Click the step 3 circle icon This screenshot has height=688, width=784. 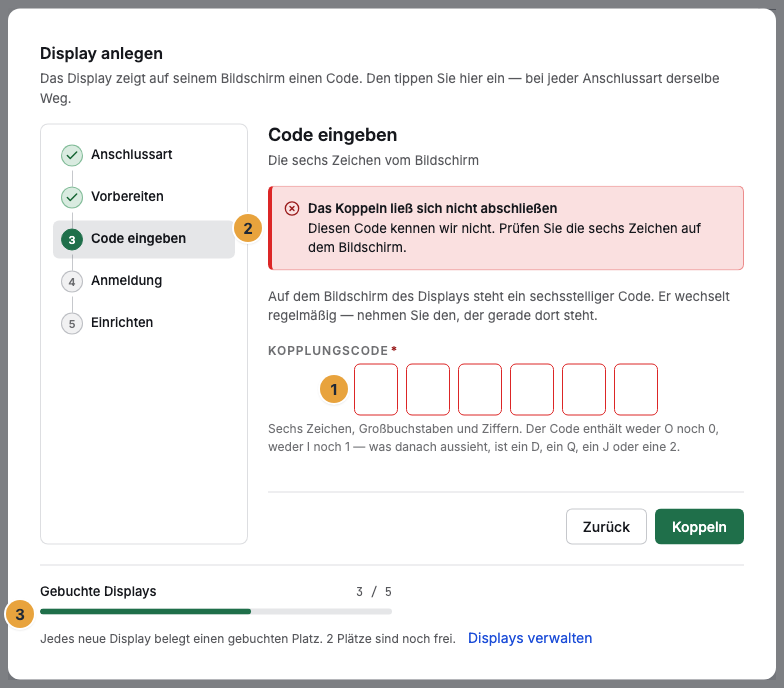point(72,240)
